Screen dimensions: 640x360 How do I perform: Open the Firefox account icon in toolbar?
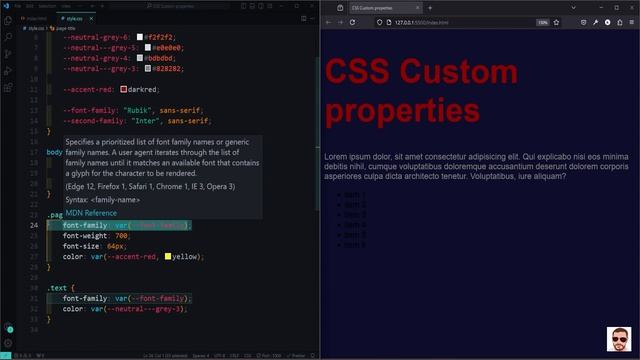607,22
